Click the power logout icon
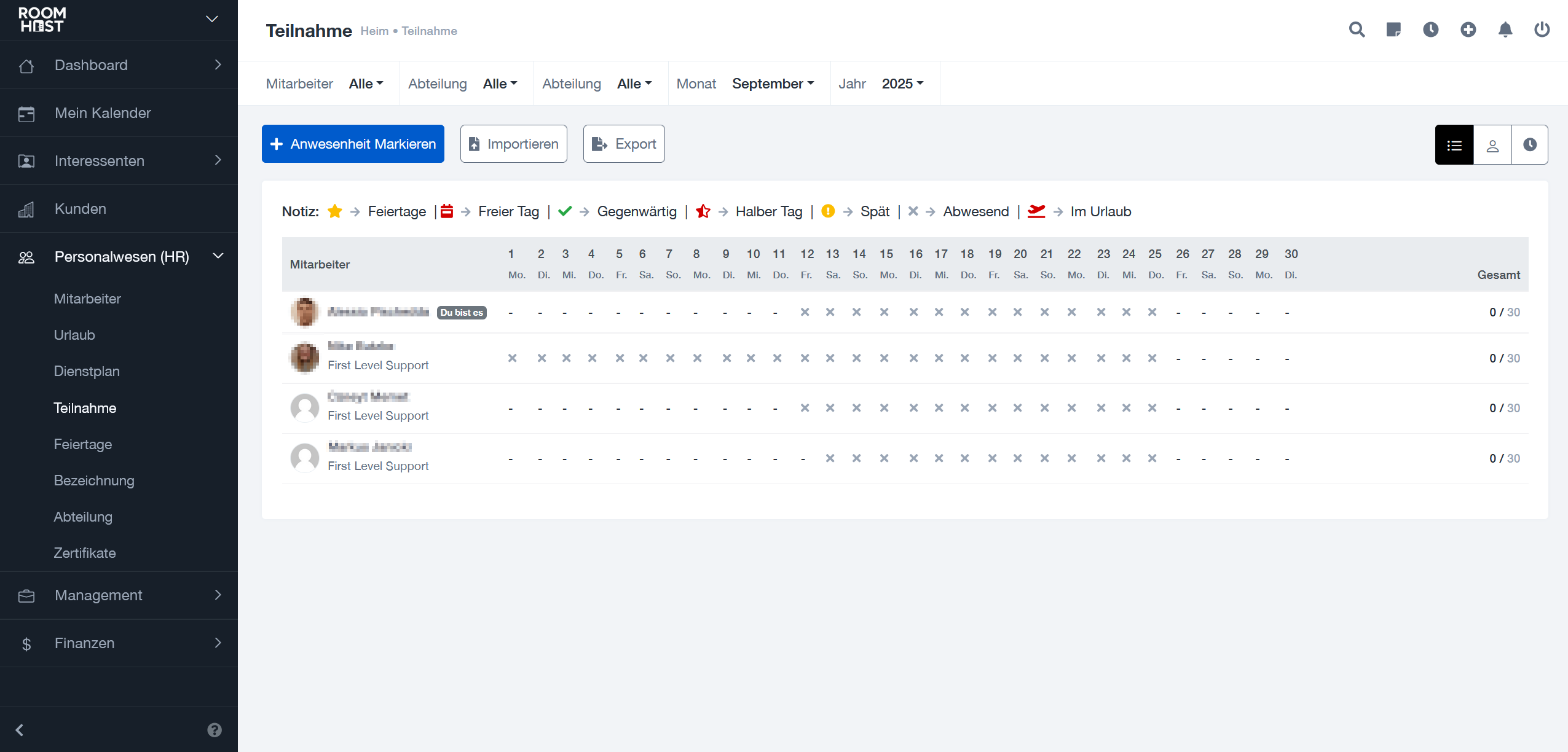 (1542, 29)
